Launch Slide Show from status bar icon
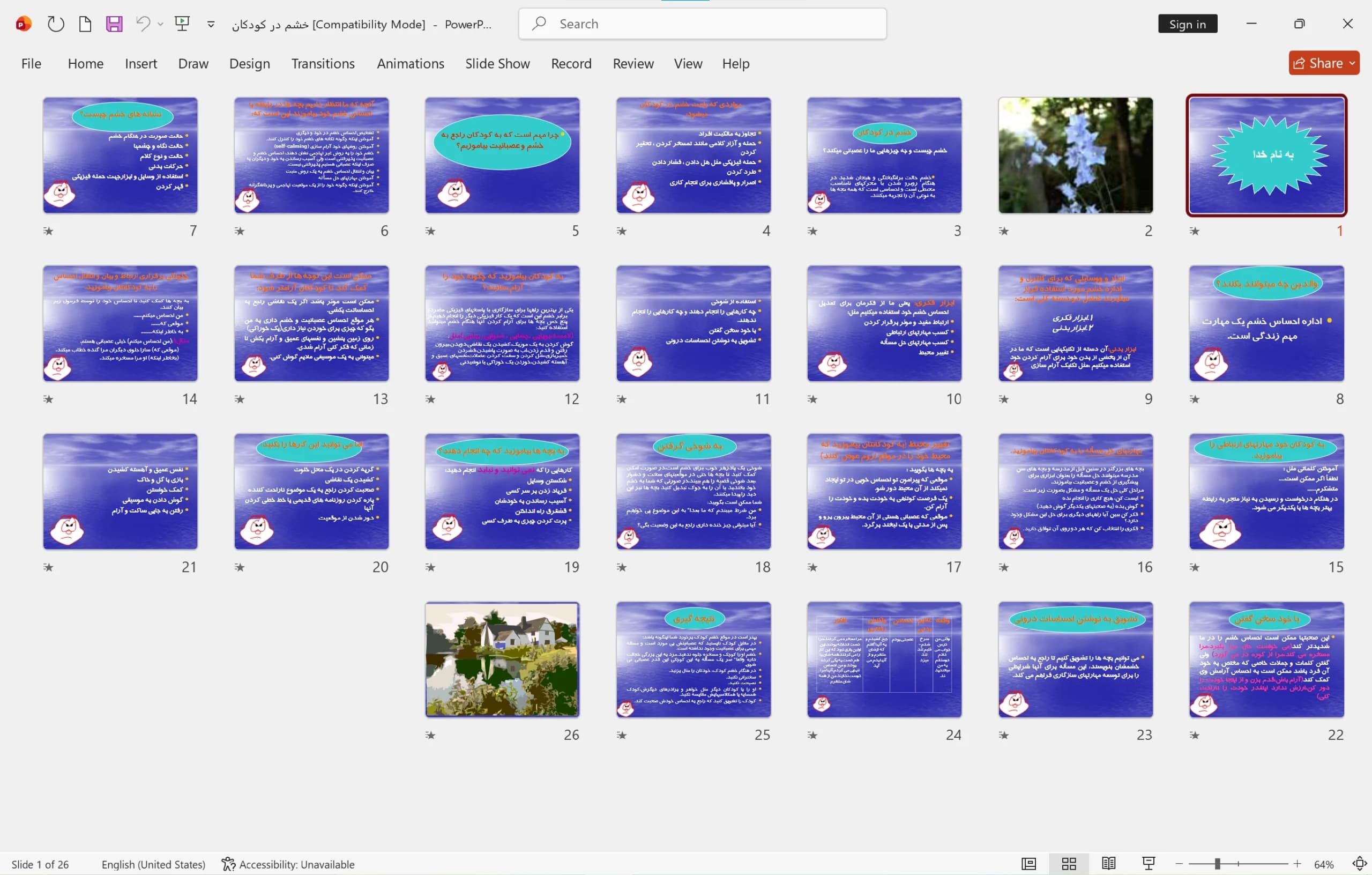Screen dimensions: 1372x875 [1149, 864]
